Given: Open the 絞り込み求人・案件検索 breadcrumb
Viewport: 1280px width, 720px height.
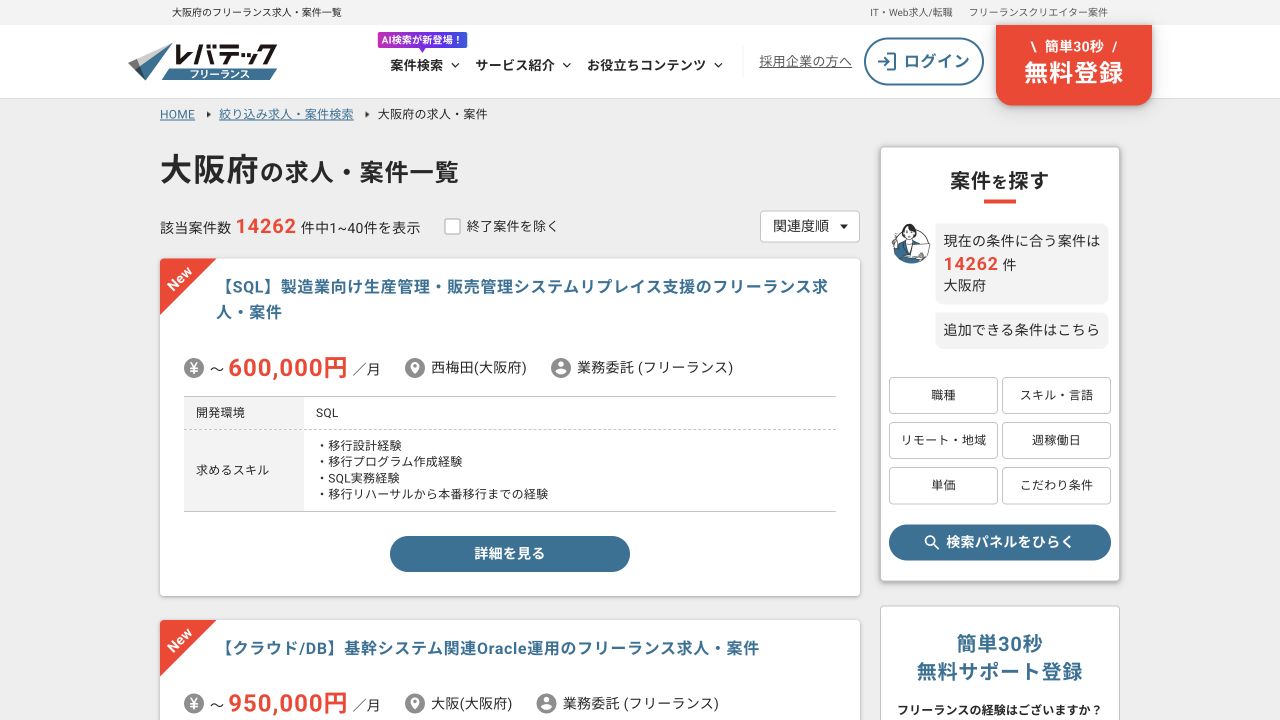Looking at the screenshot, I should [x=286, y=114].
